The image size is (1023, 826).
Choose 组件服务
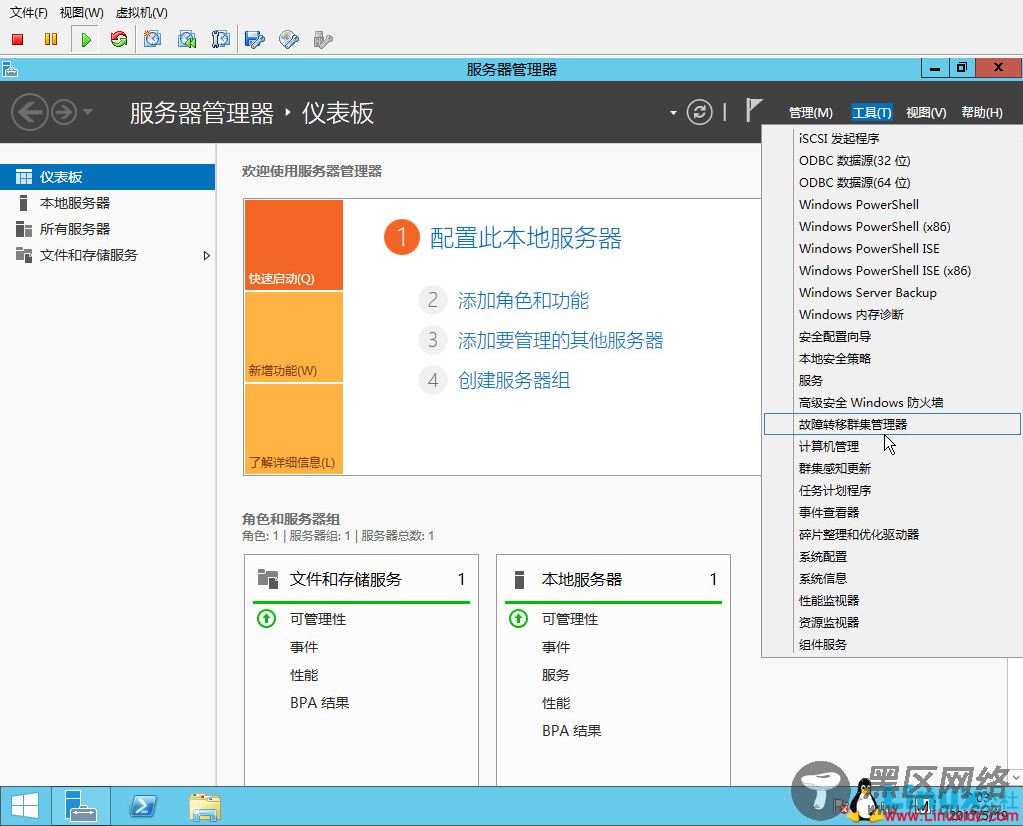[x=892, y=645]
